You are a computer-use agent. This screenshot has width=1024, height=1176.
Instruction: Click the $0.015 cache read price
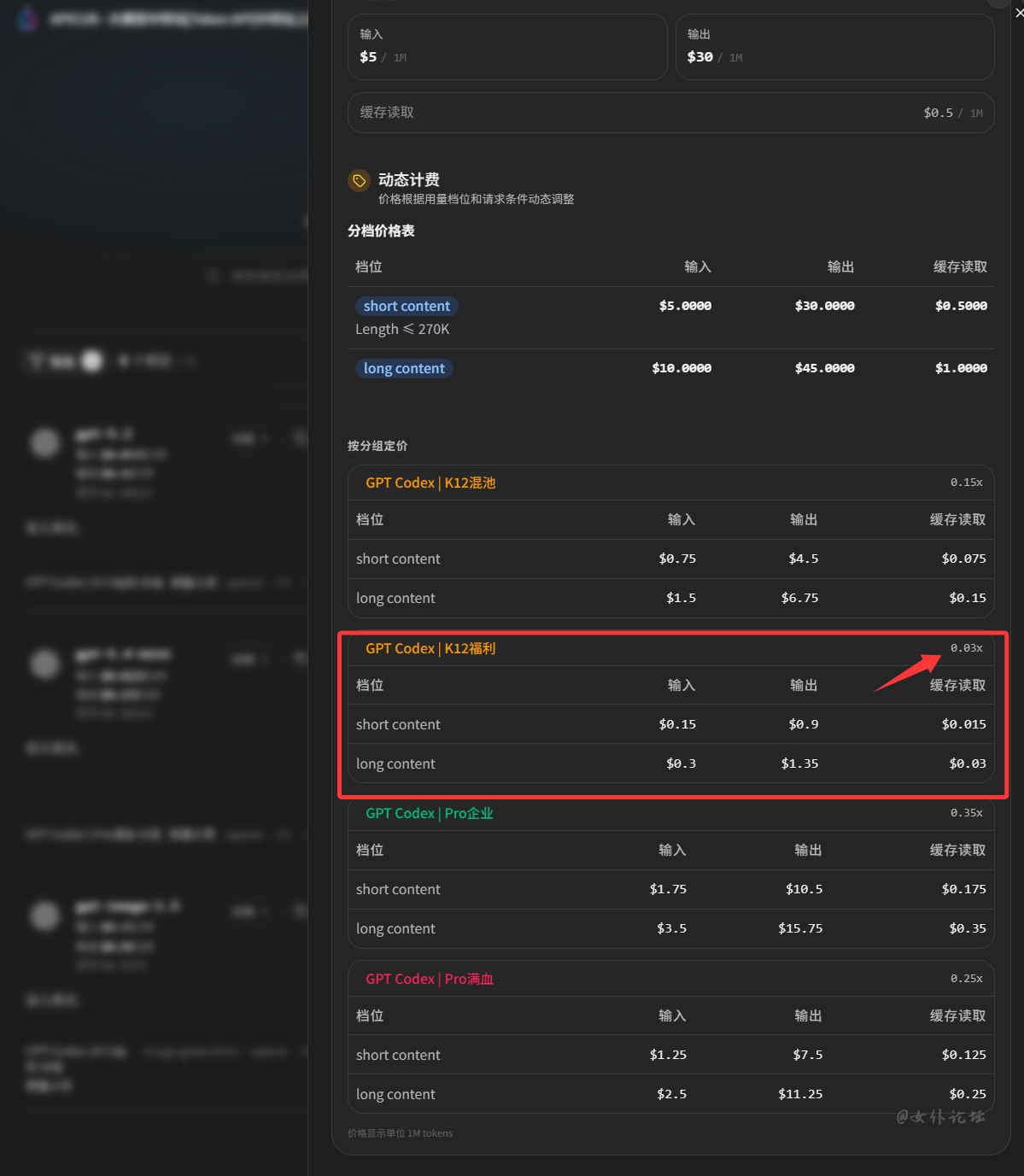coord(963,724)
